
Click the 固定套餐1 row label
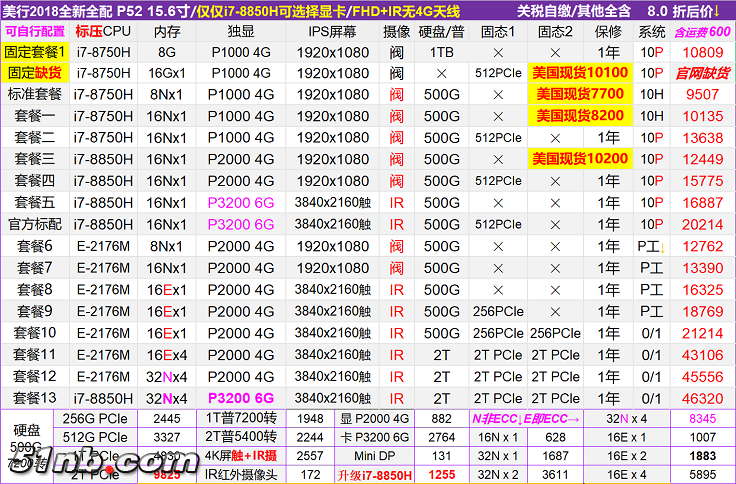[36, 51]
